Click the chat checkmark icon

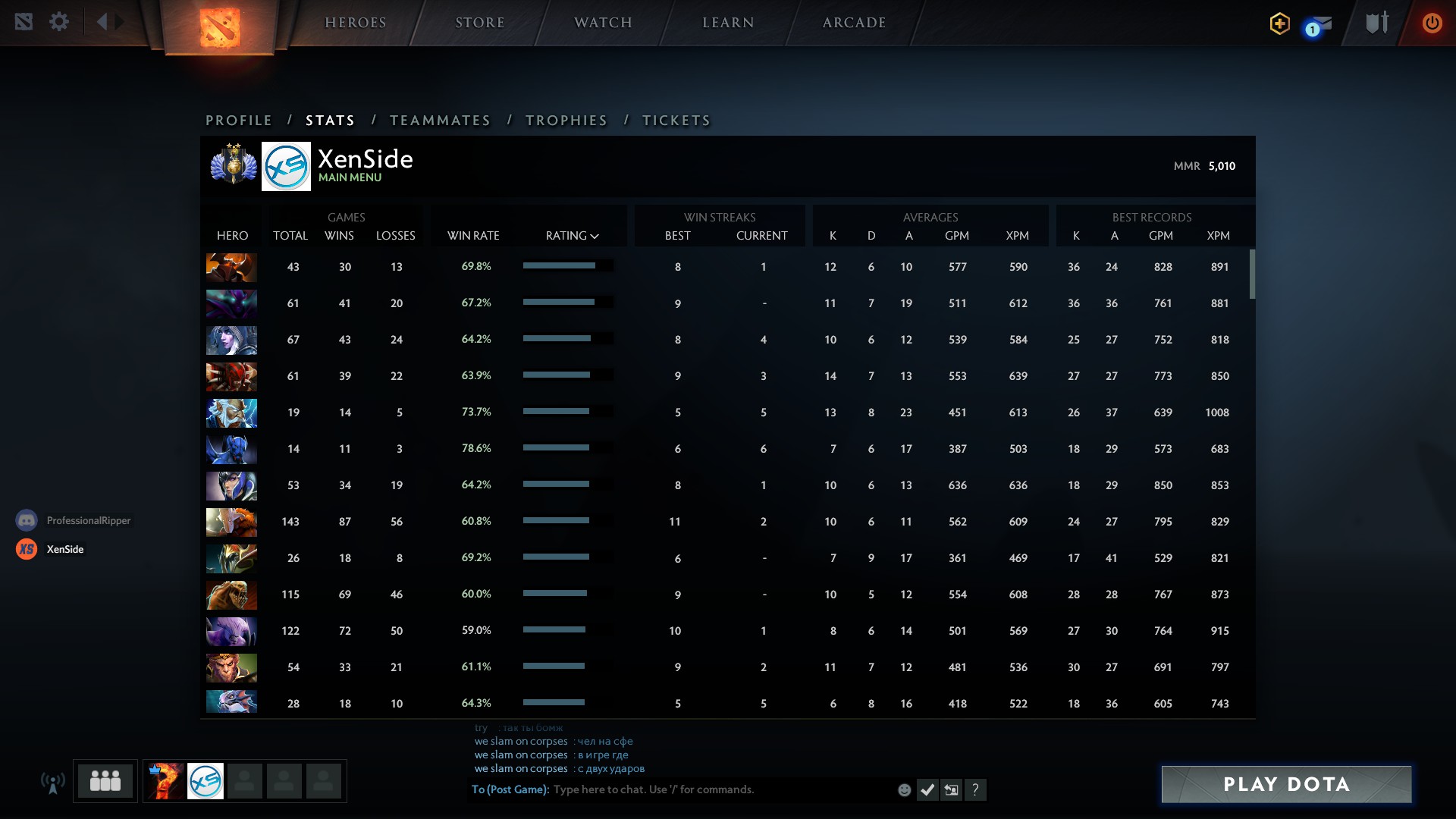coord(927,790)
